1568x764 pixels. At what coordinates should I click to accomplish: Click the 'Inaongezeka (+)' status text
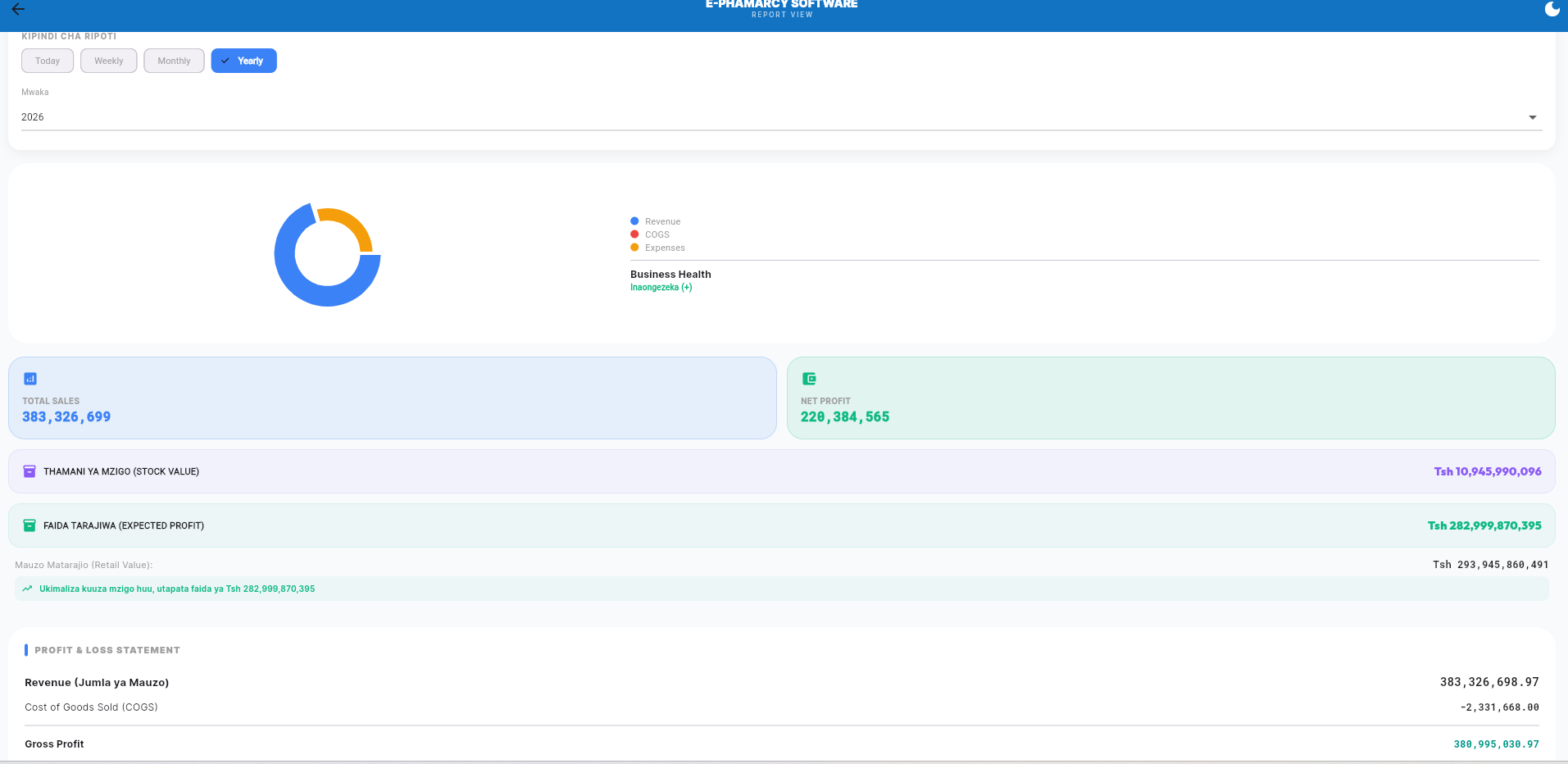tap(661, 288)
